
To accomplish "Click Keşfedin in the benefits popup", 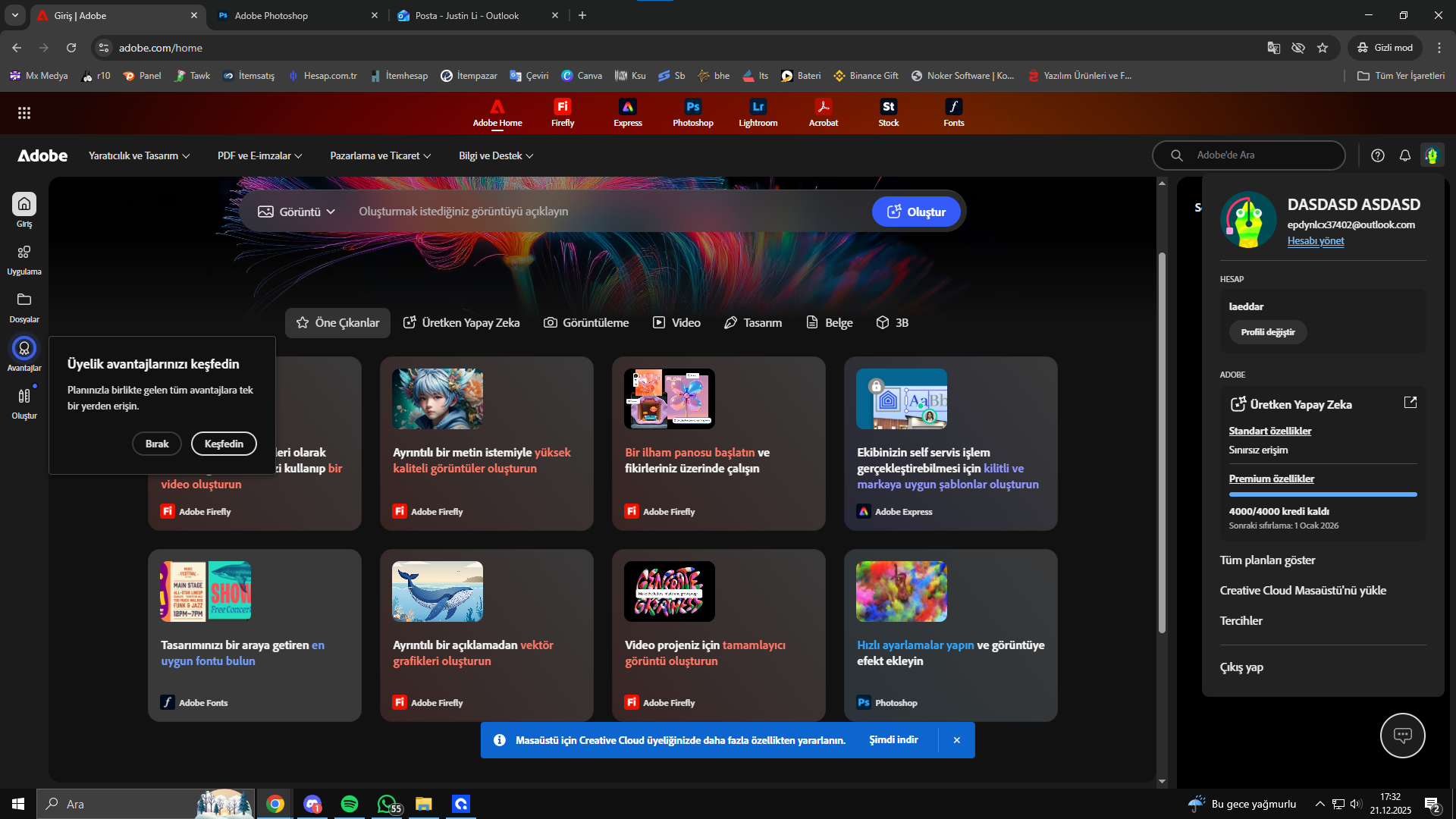I will click(224, 444).
